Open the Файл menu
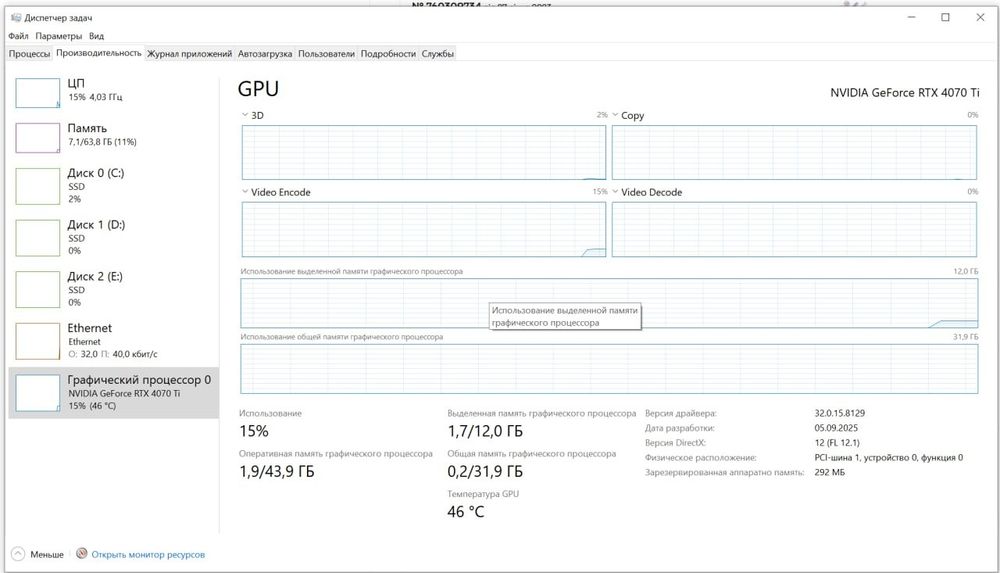Image resolution: width=1000 pixels, height=573 pixels. [18, 36]
